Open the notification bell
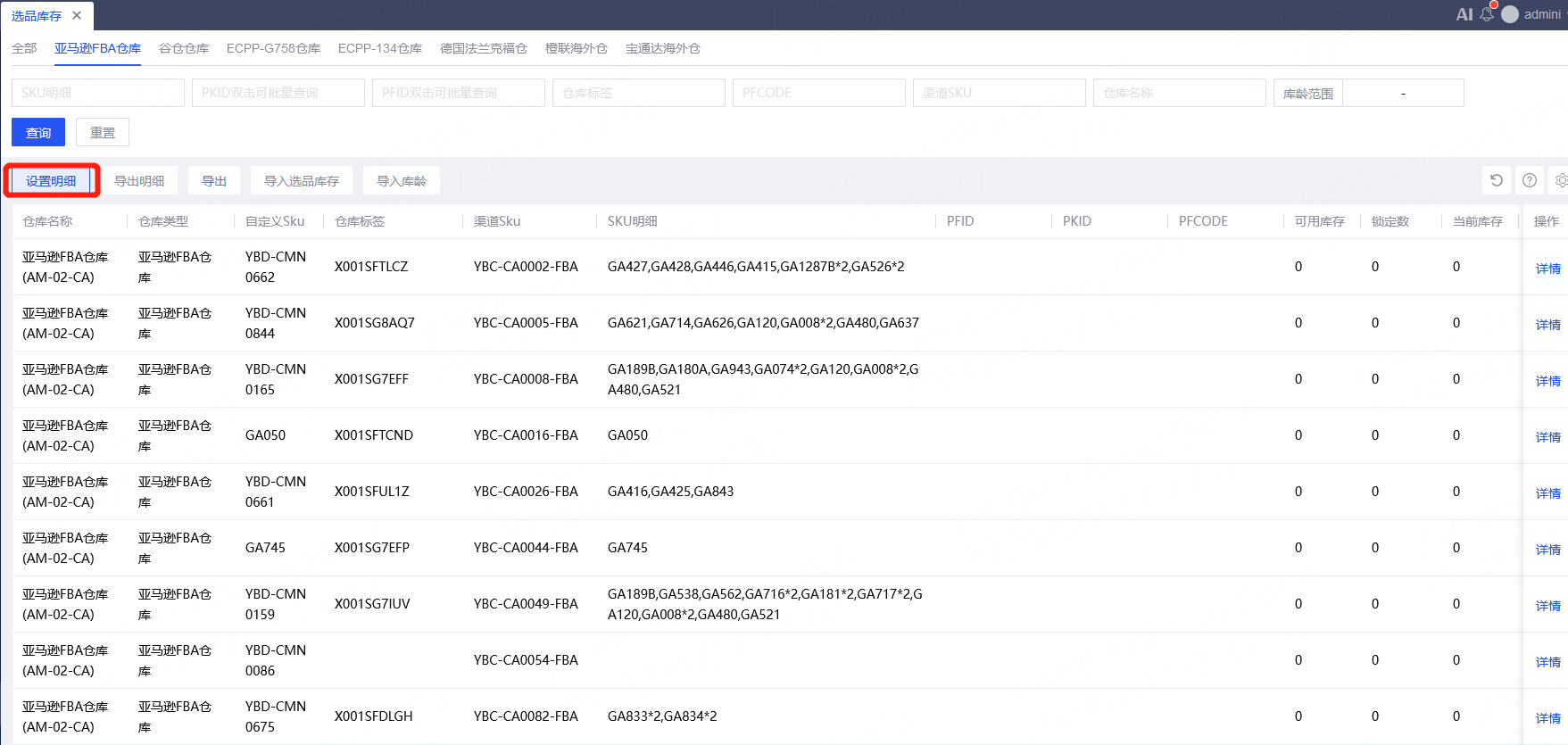The width and height of the screenshot is (1568, 745). [x=1487, y=14]
